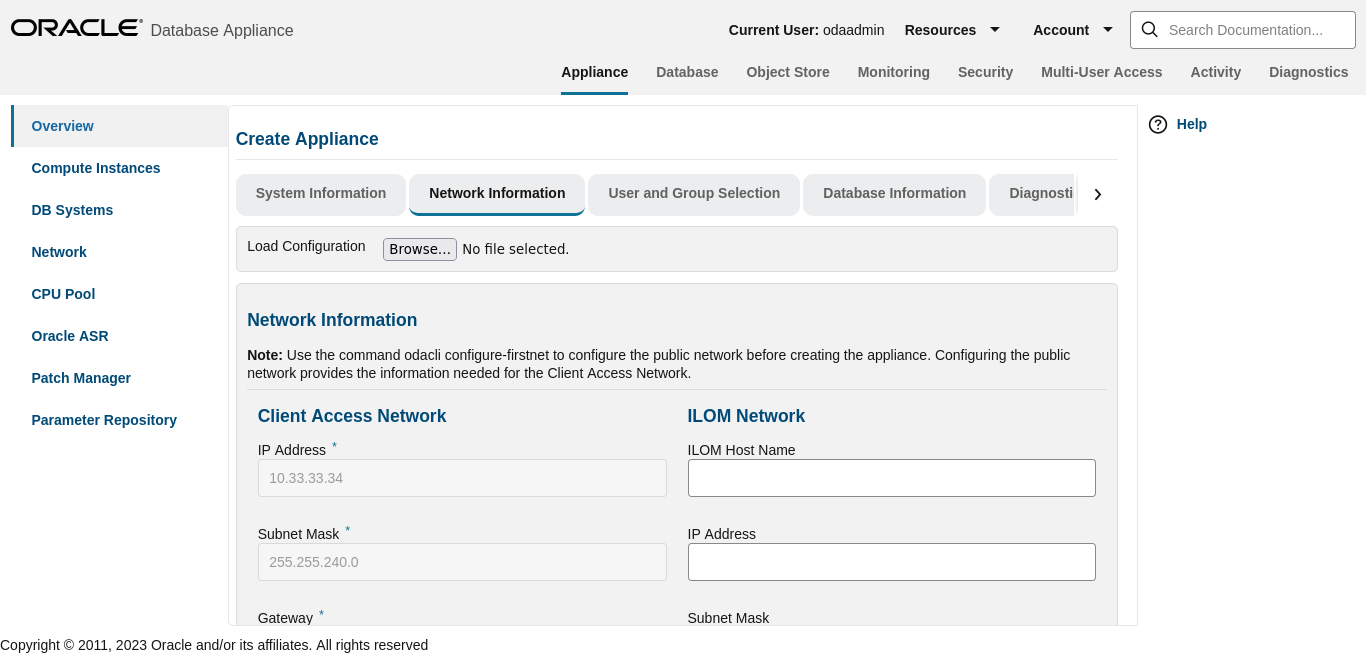This screenshot has height=654, width=1366.
Task: Open Patch Manager page
Action: coord(81,378)
